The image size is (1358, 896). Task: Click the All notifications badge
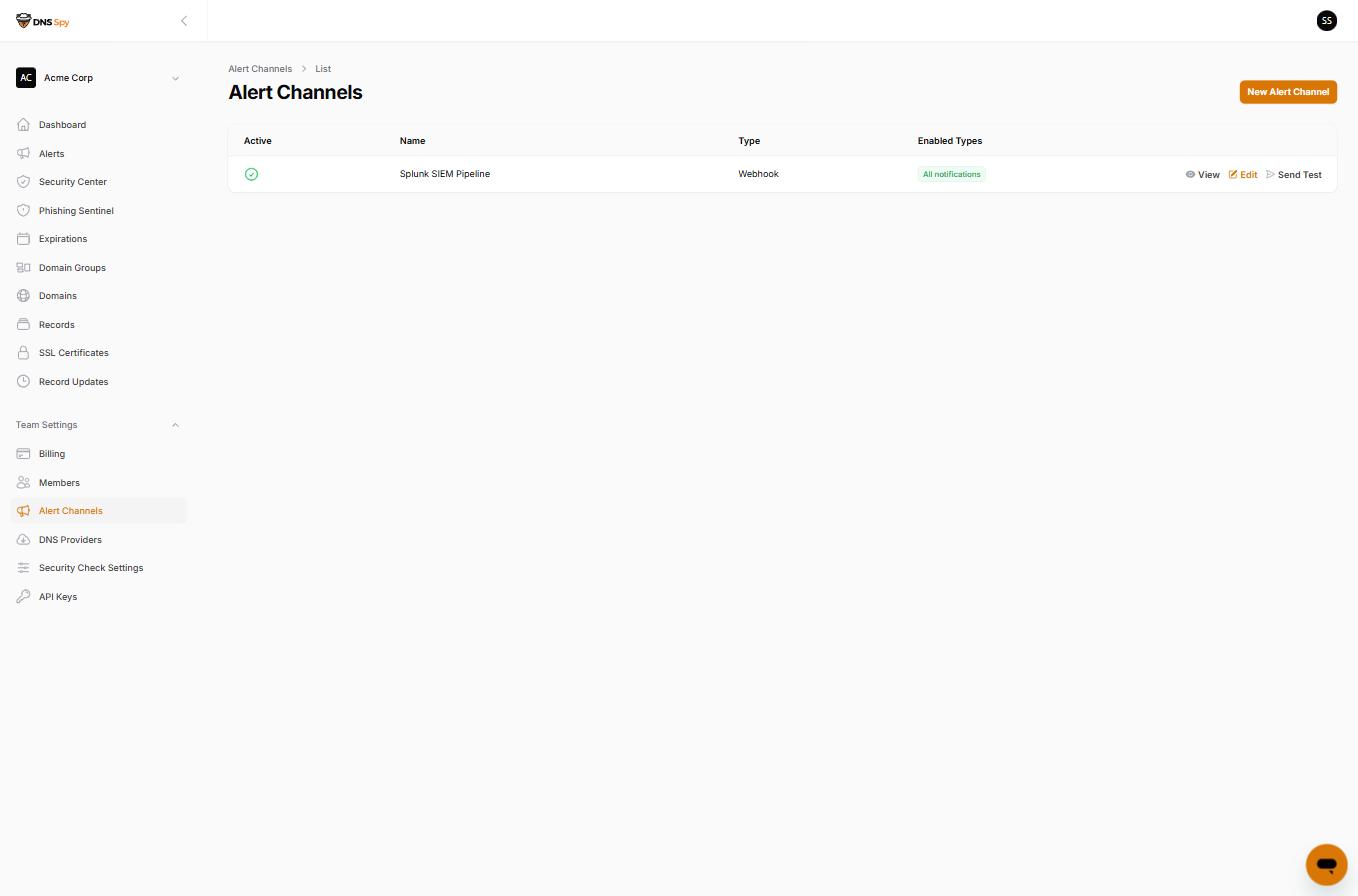pos(951,174)
